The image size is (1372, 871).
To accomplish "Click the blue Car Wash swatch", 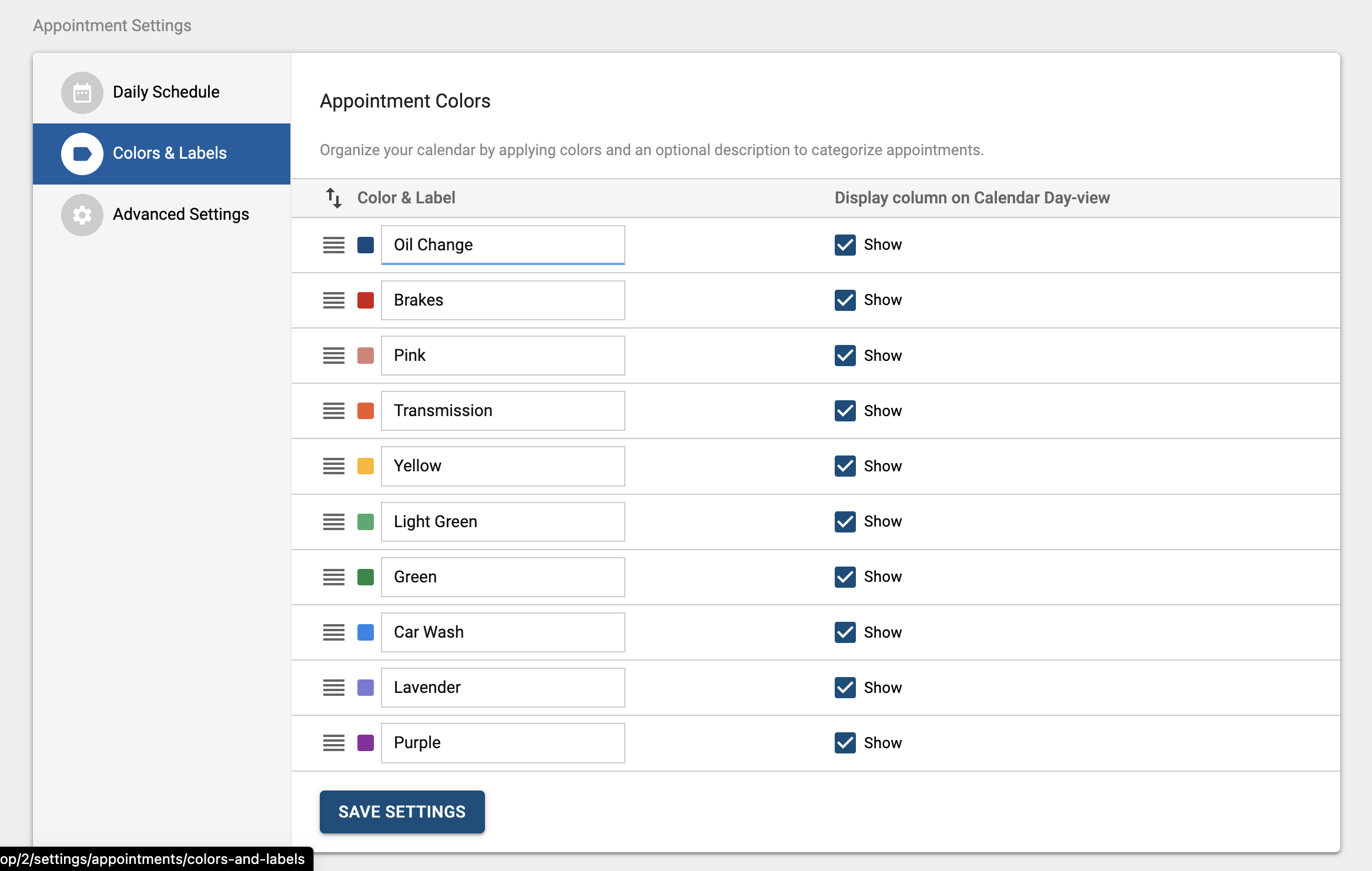I will coord(366,632).
